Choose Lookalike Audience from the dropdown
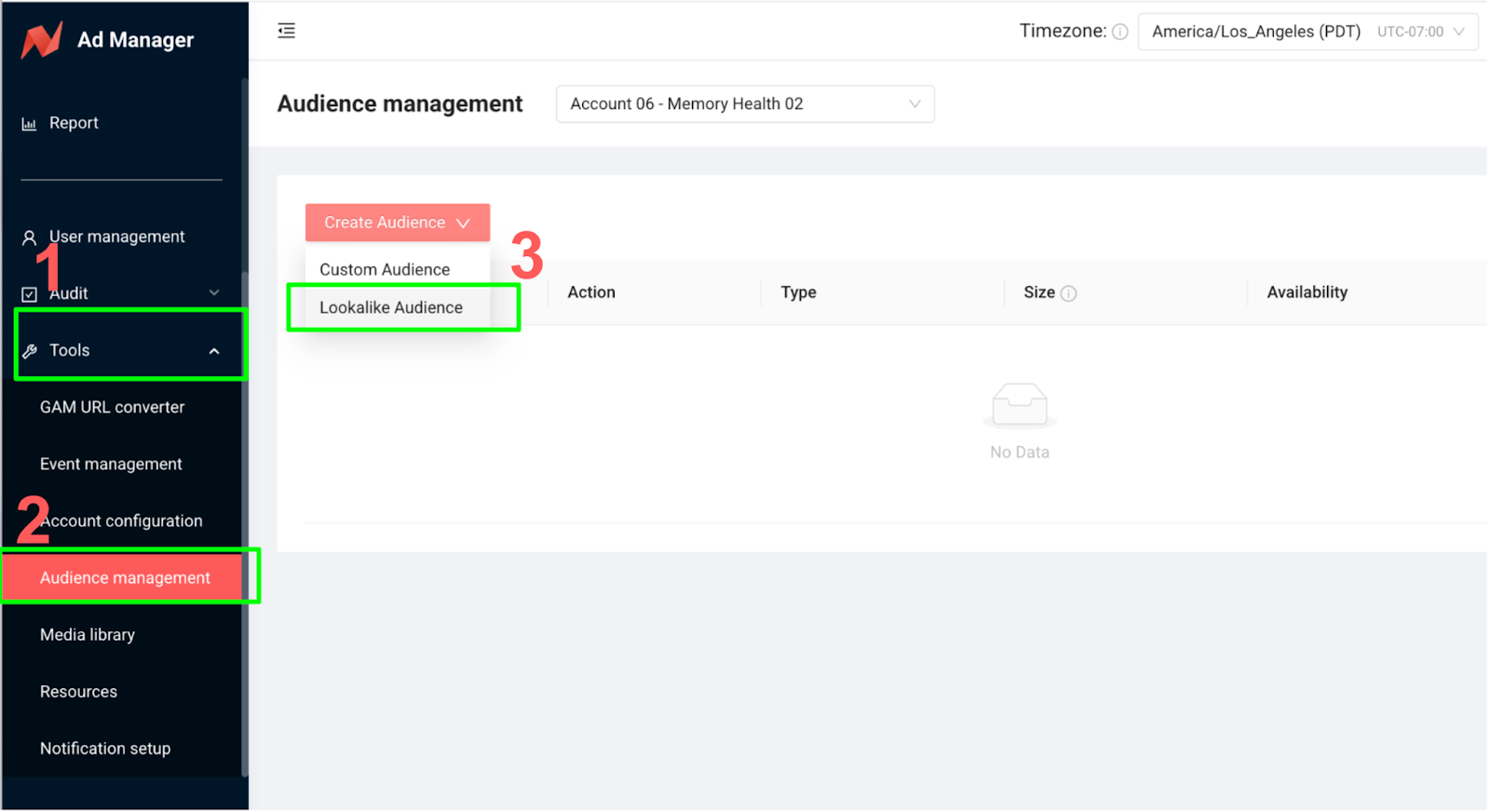 pyautogui.click(x=391, y=308)
